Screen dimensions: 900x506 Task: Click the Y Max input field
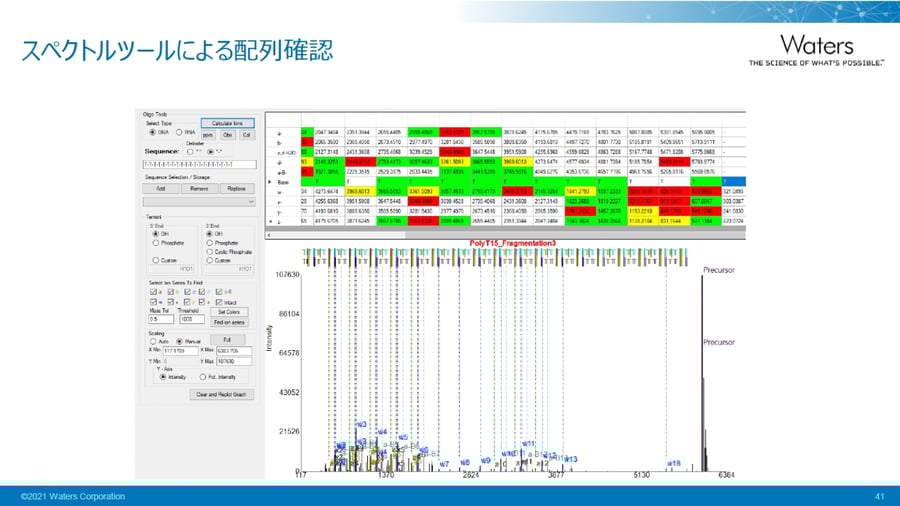click(234, 361)
